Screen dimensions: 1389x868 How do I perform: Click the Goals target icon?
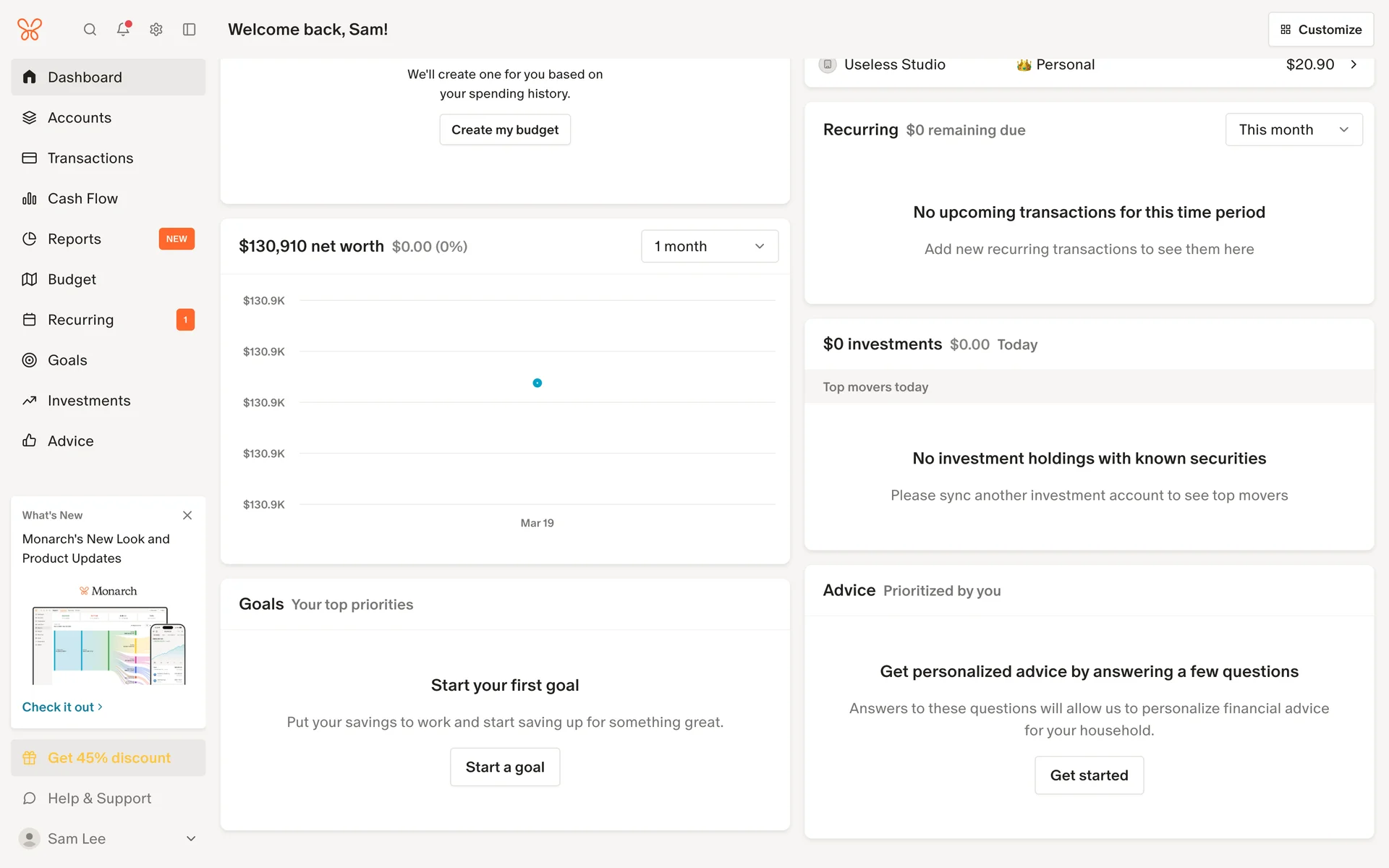30,360
